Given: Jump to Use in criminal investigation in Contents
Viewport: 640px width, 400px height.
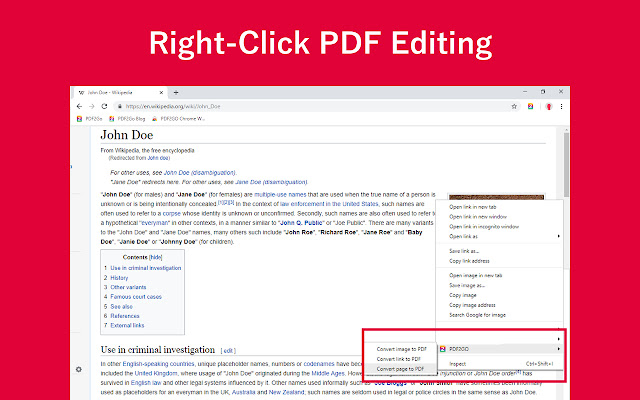Looking at the screenshot, I should click(146, 268).
